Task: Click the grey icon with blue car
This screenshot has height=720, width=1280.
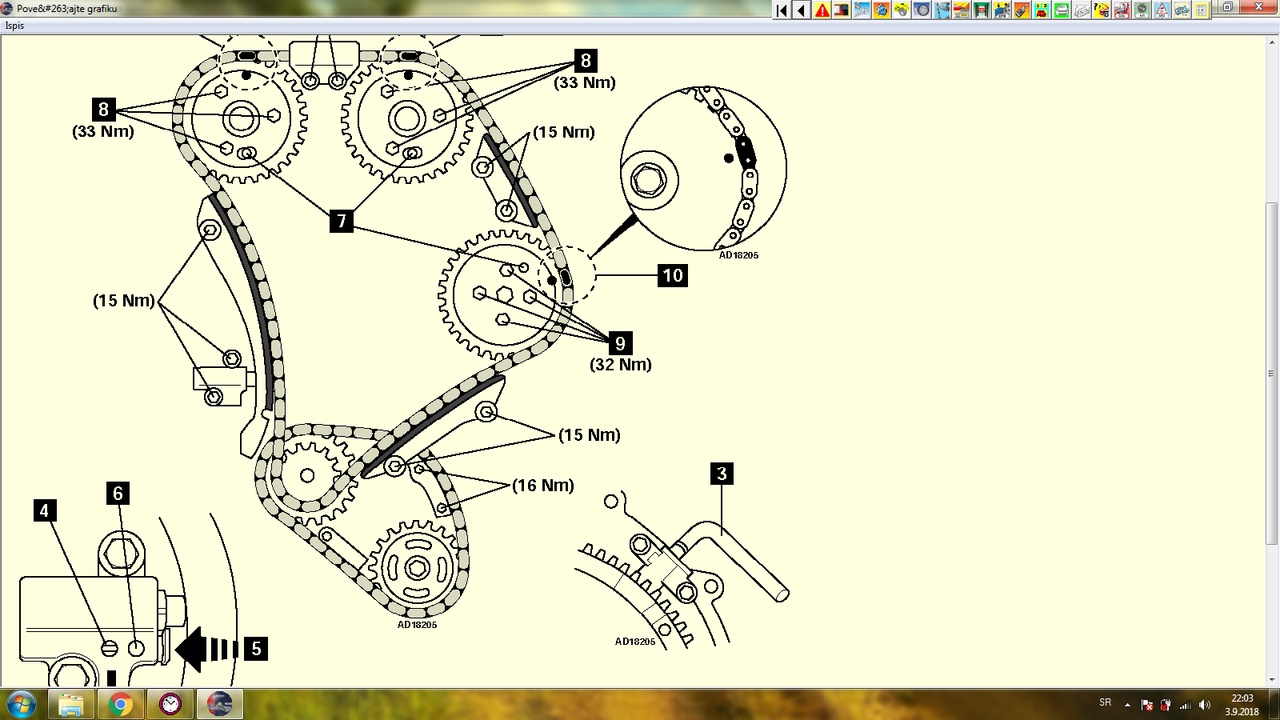Action: (1181, 10)
